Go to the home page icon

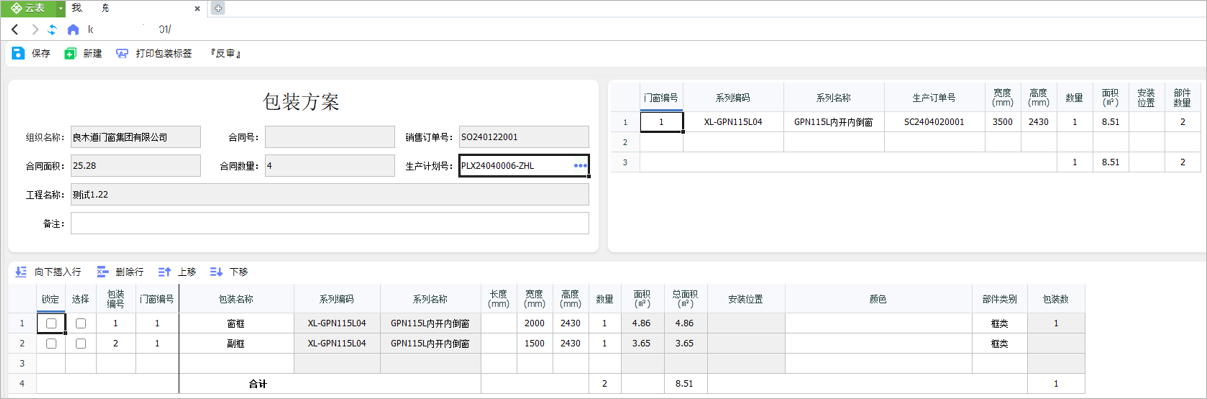pyautogui.click(x=73, y=30)
